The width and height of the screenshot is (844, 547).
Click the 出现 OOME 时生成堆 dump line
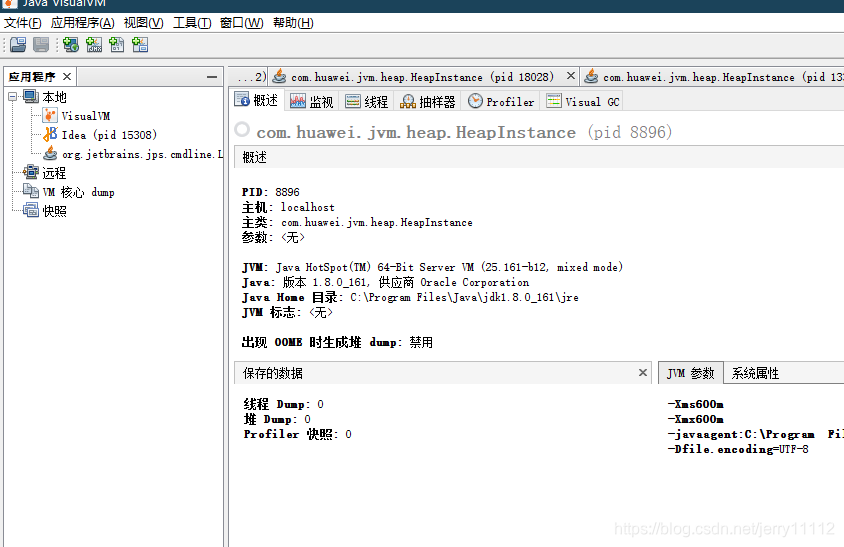pos(337,342)
